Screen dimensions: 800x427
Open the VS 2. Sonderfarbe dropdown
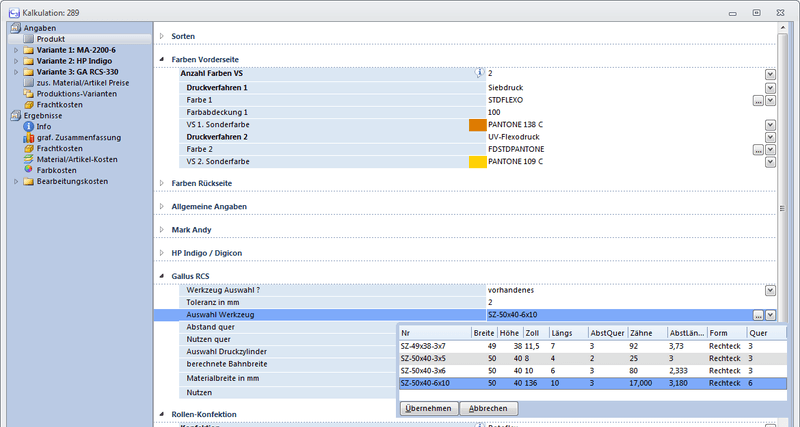[770, 162]
